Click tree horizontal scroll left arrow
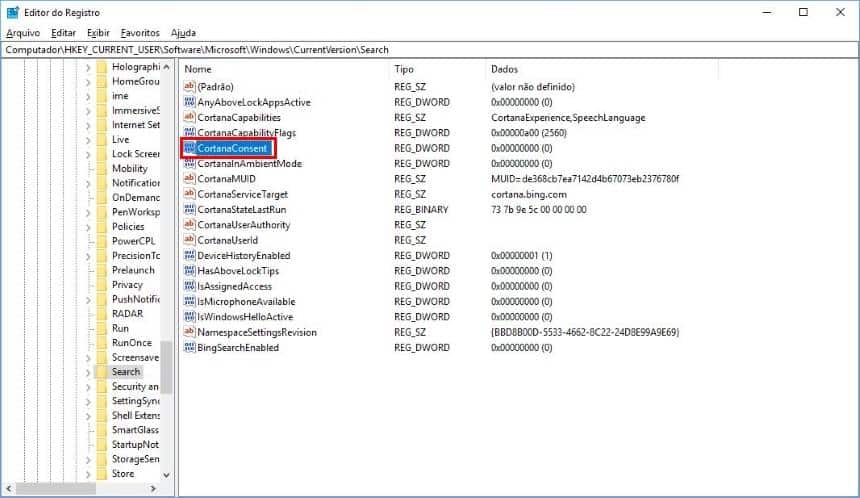Viewport: 860px width, 498px height. pyautogui.click(x=8, y=488)
